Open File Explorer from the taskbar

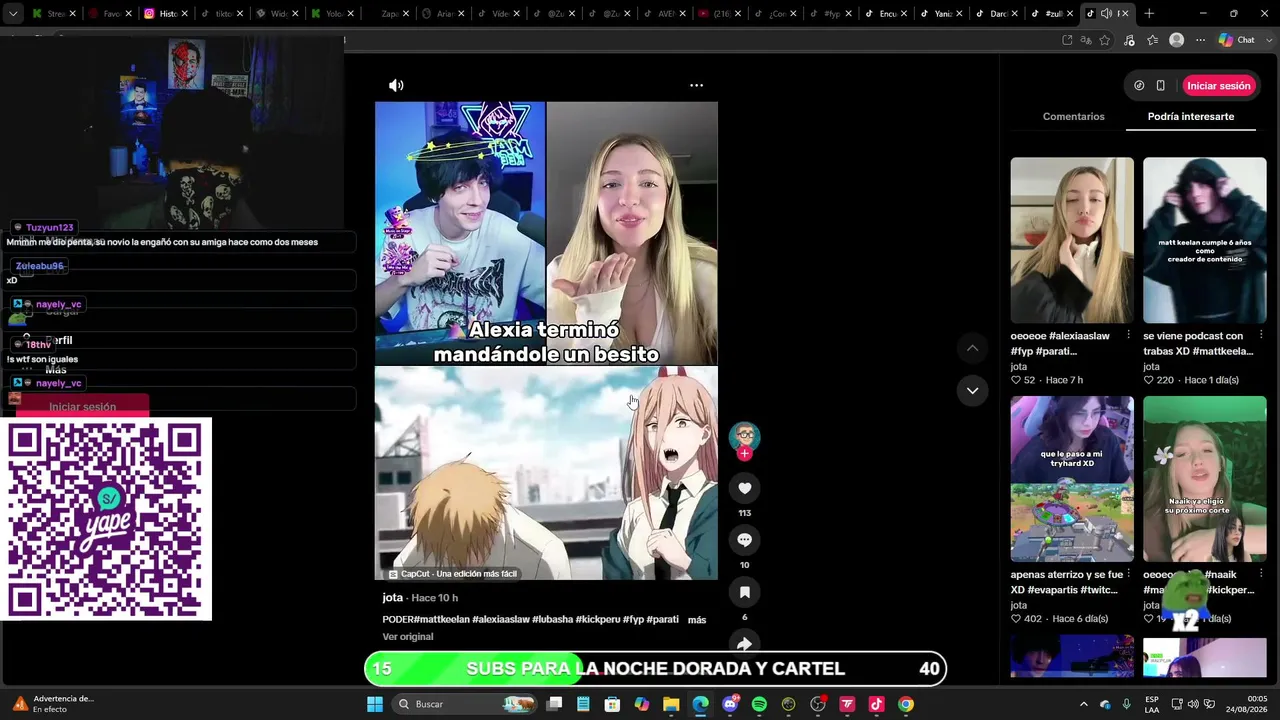[x=671, y=704]
